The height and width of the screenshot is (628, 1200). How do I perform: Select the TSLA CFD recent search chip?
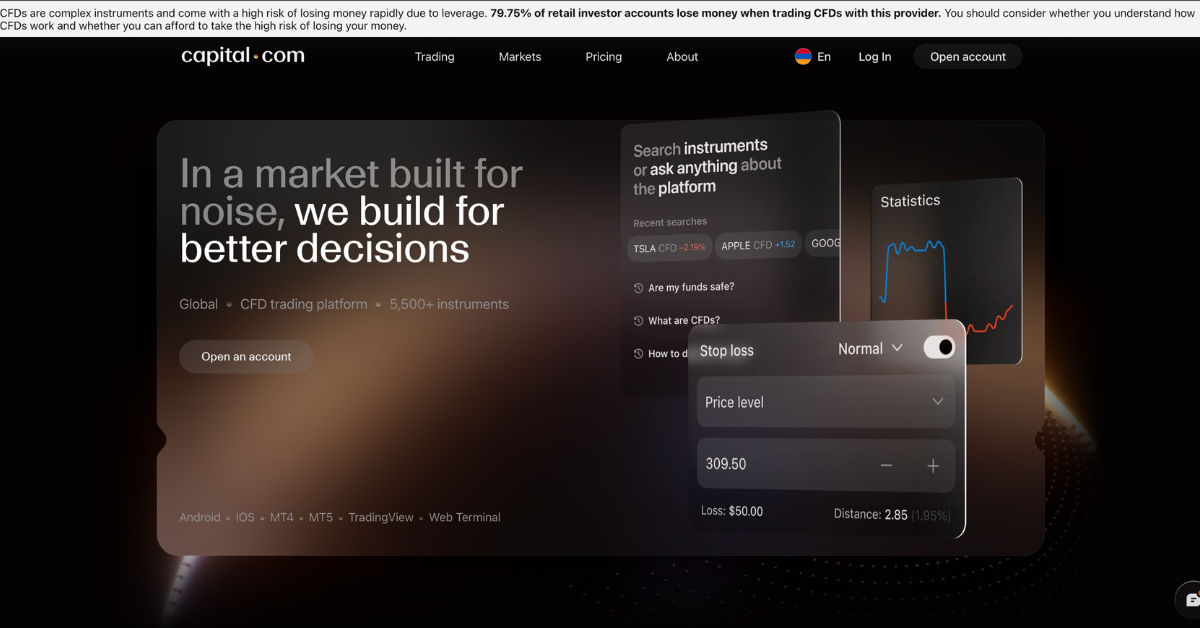[x=669, y=247]
